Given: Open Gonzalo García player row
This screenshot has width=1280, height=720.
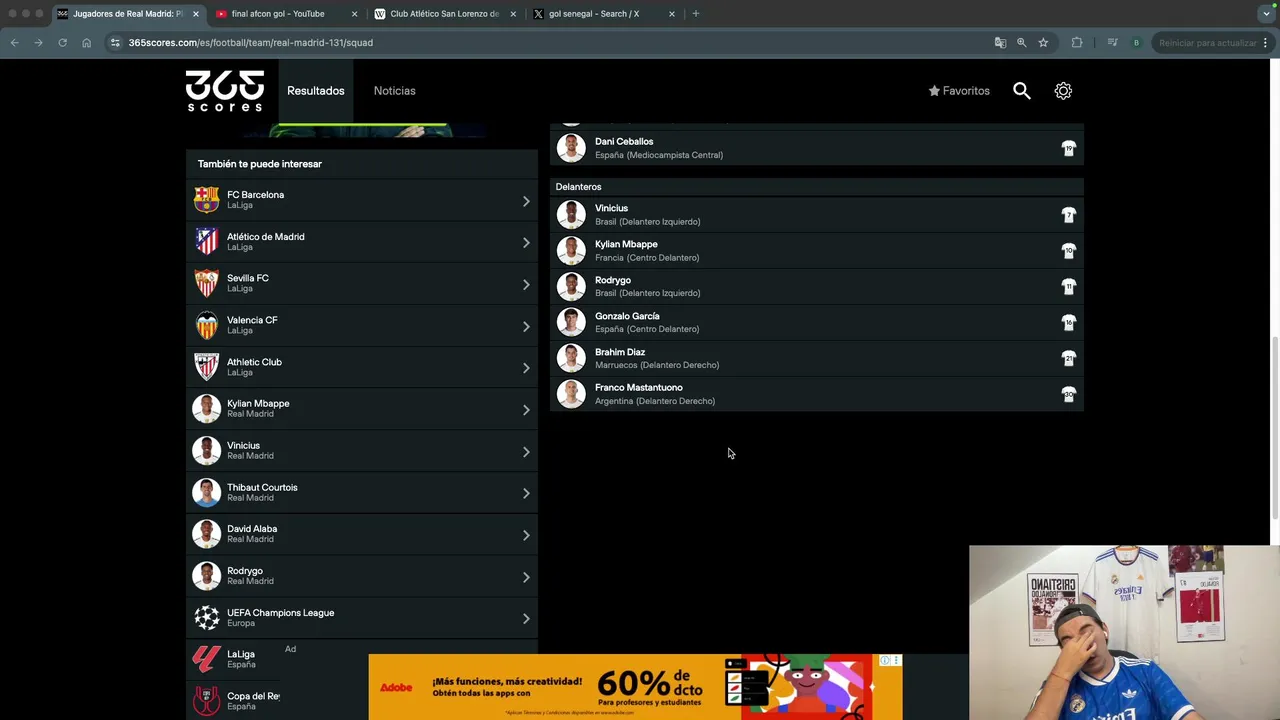Looking at the screenshot, I should click(817, 322).
